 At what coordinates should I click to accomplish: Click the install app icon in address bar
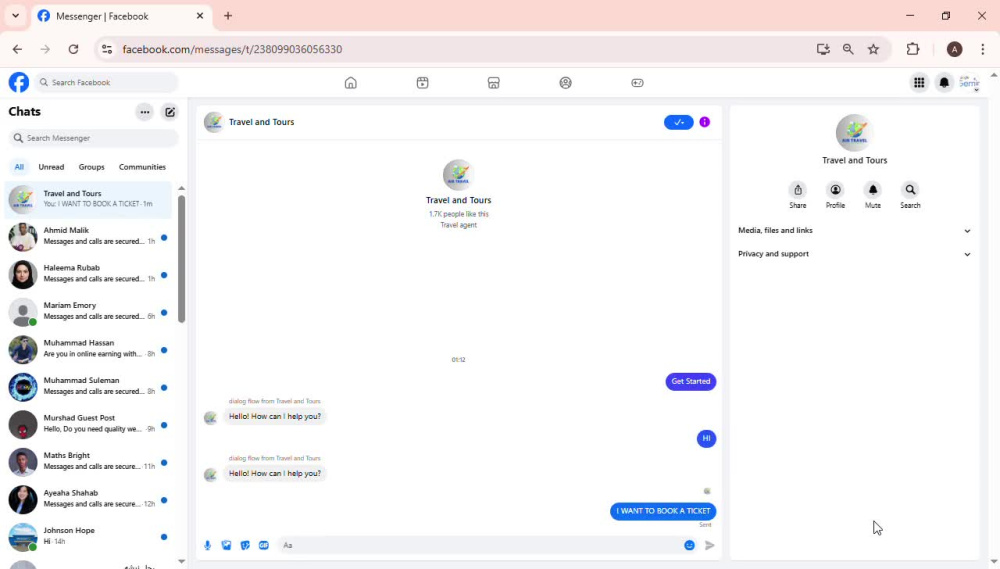pyautogui.click(x=823, y=49)
